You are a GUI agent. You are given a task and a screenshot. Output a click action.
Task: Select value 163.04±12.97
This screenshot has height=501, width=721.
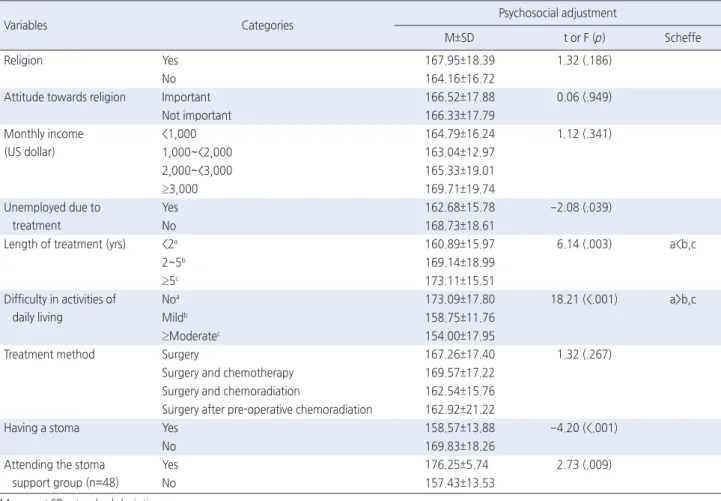click(460, 152)
